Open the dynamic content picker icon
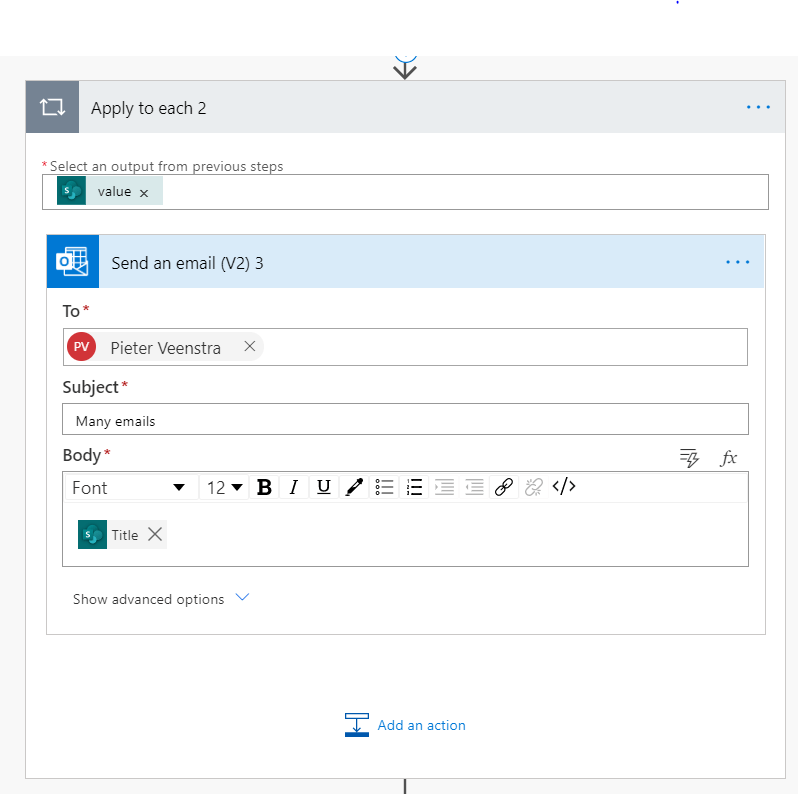Viewport: 798px width, 794px height. 689,458
